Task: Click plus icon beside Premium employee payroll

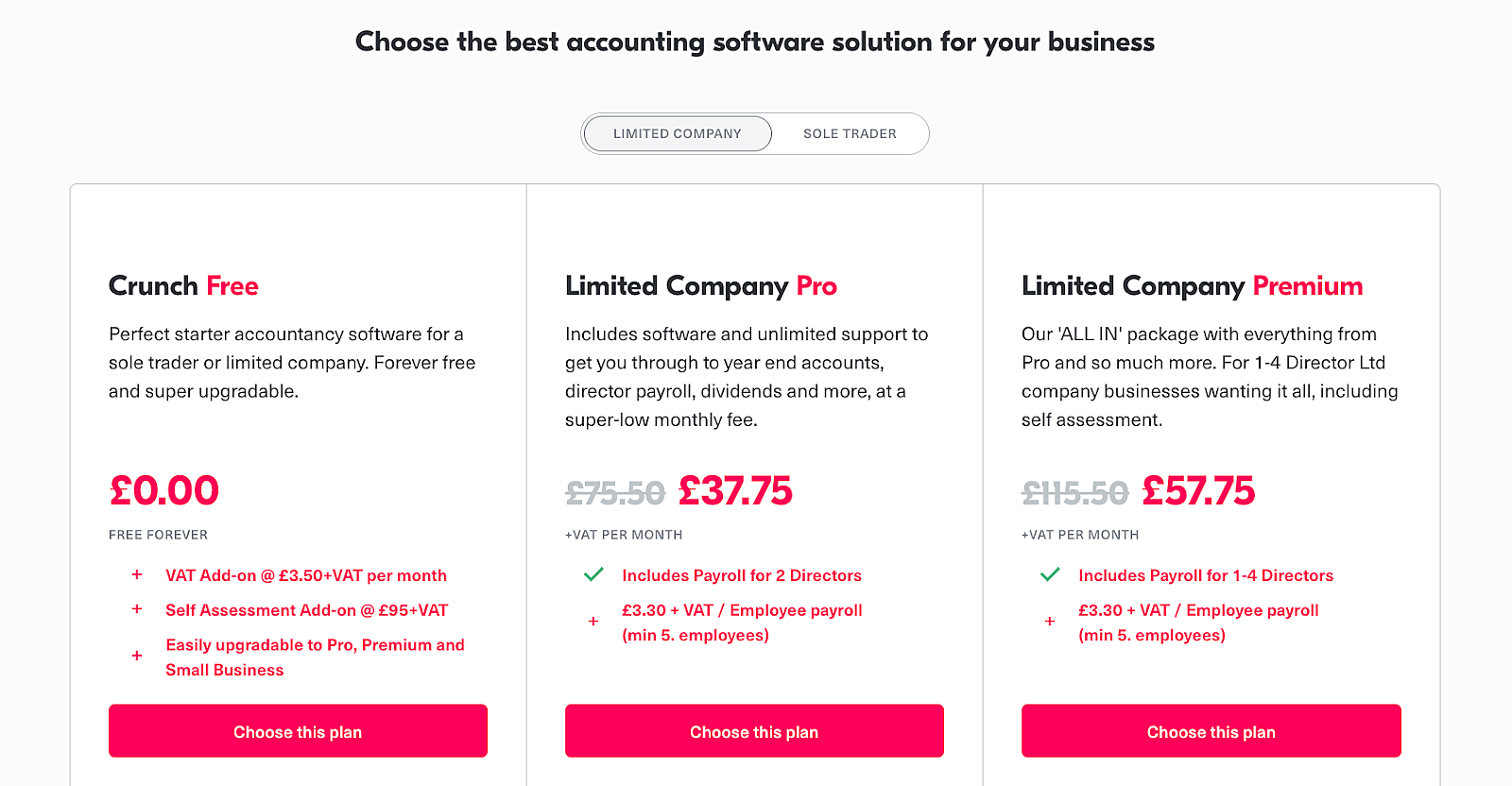Action: pyautogui.click(x=1050, y=622)
